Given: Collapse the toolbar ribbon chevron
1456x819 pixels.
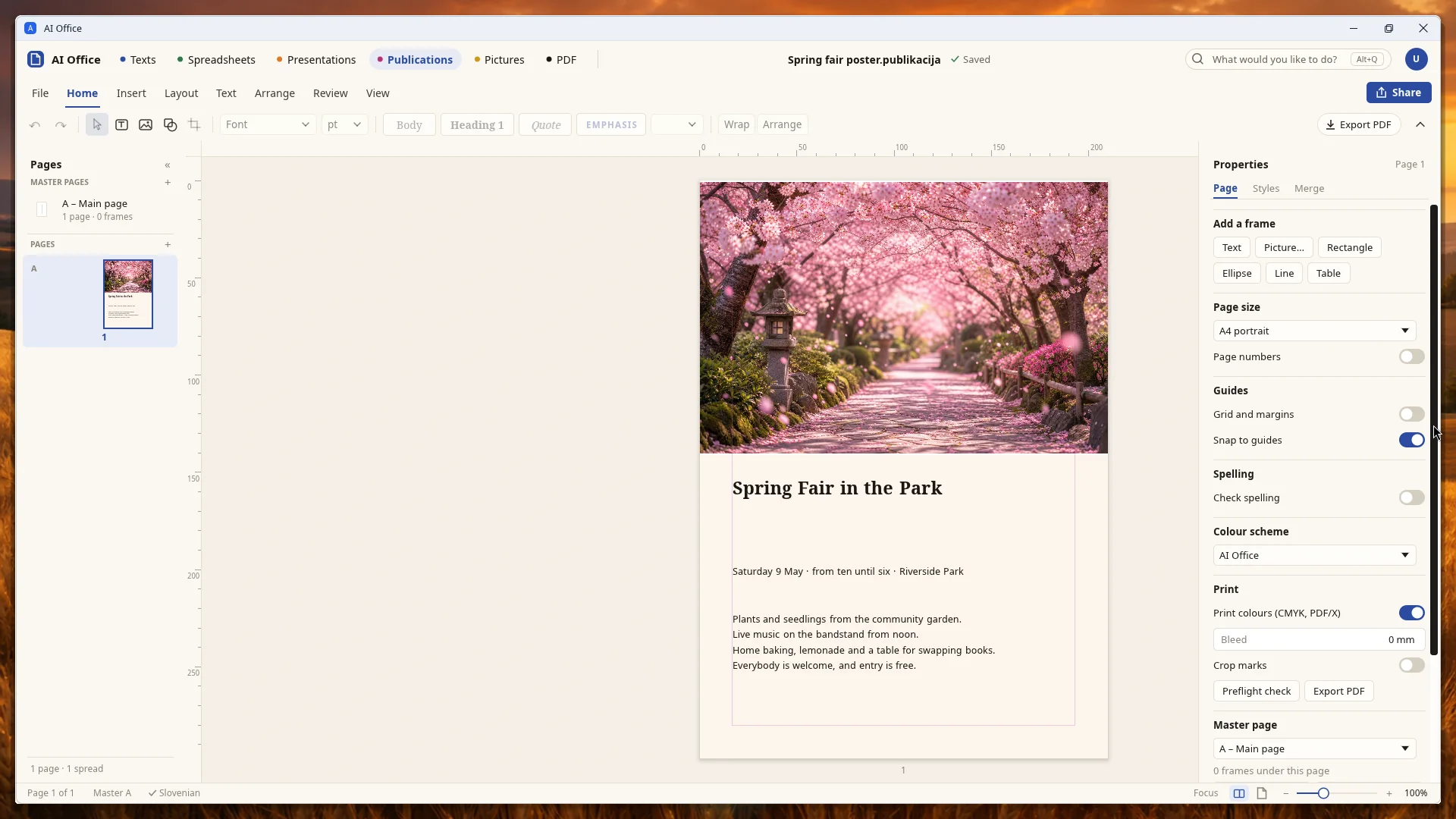Looking at the screenshot, I should pyautogui.click(x=1420, y=125).
